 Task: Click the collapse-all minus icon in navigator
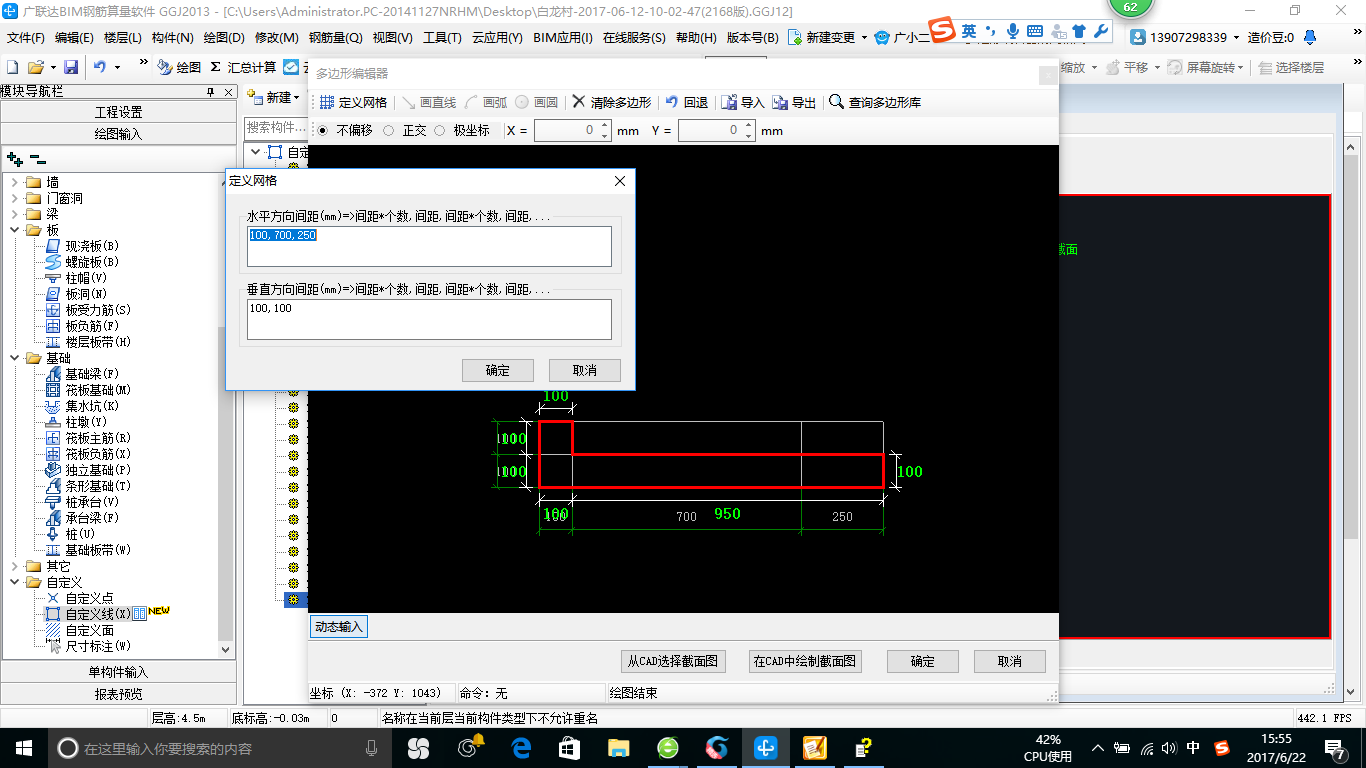[38, 159]
